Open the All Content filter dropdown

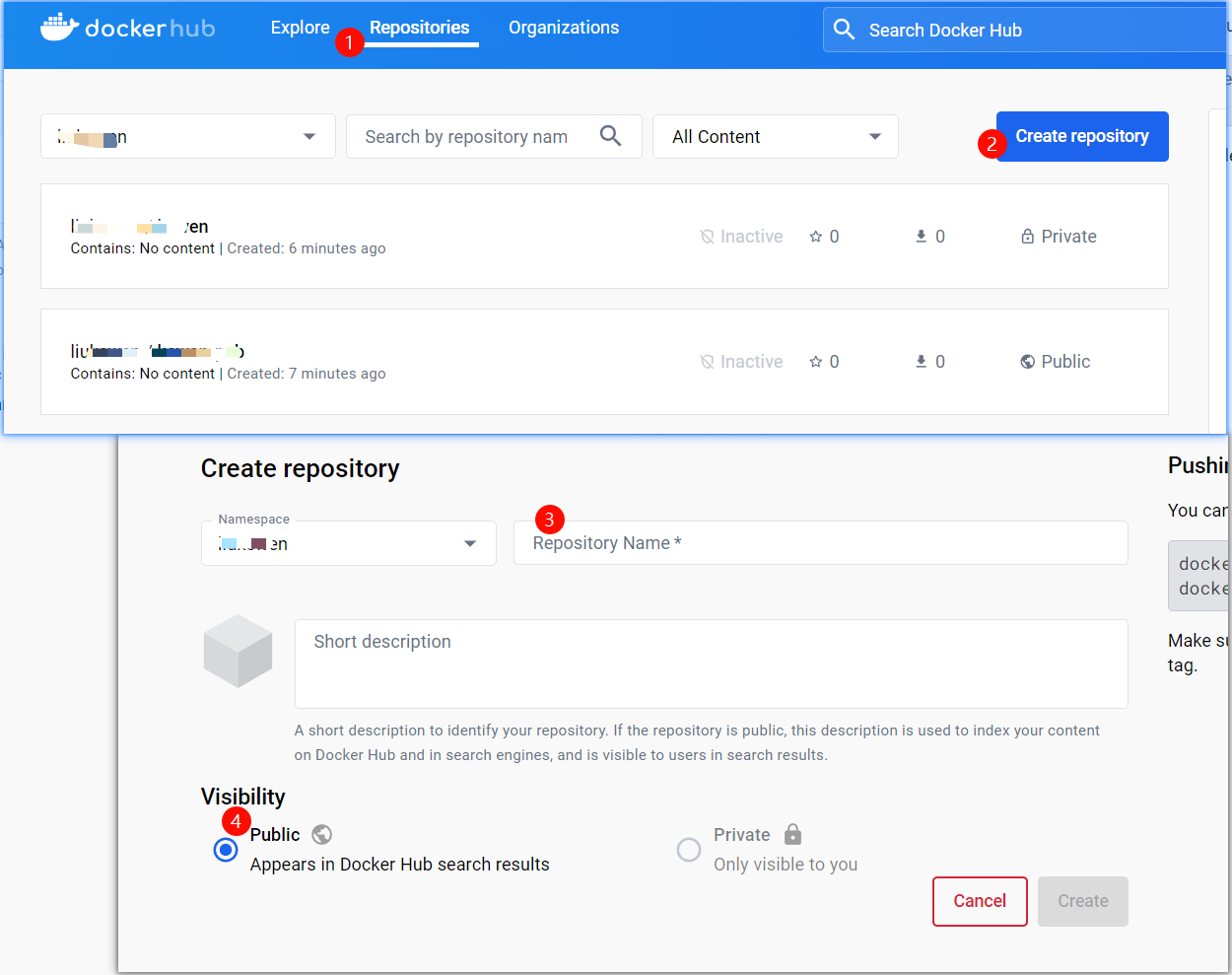776,136
